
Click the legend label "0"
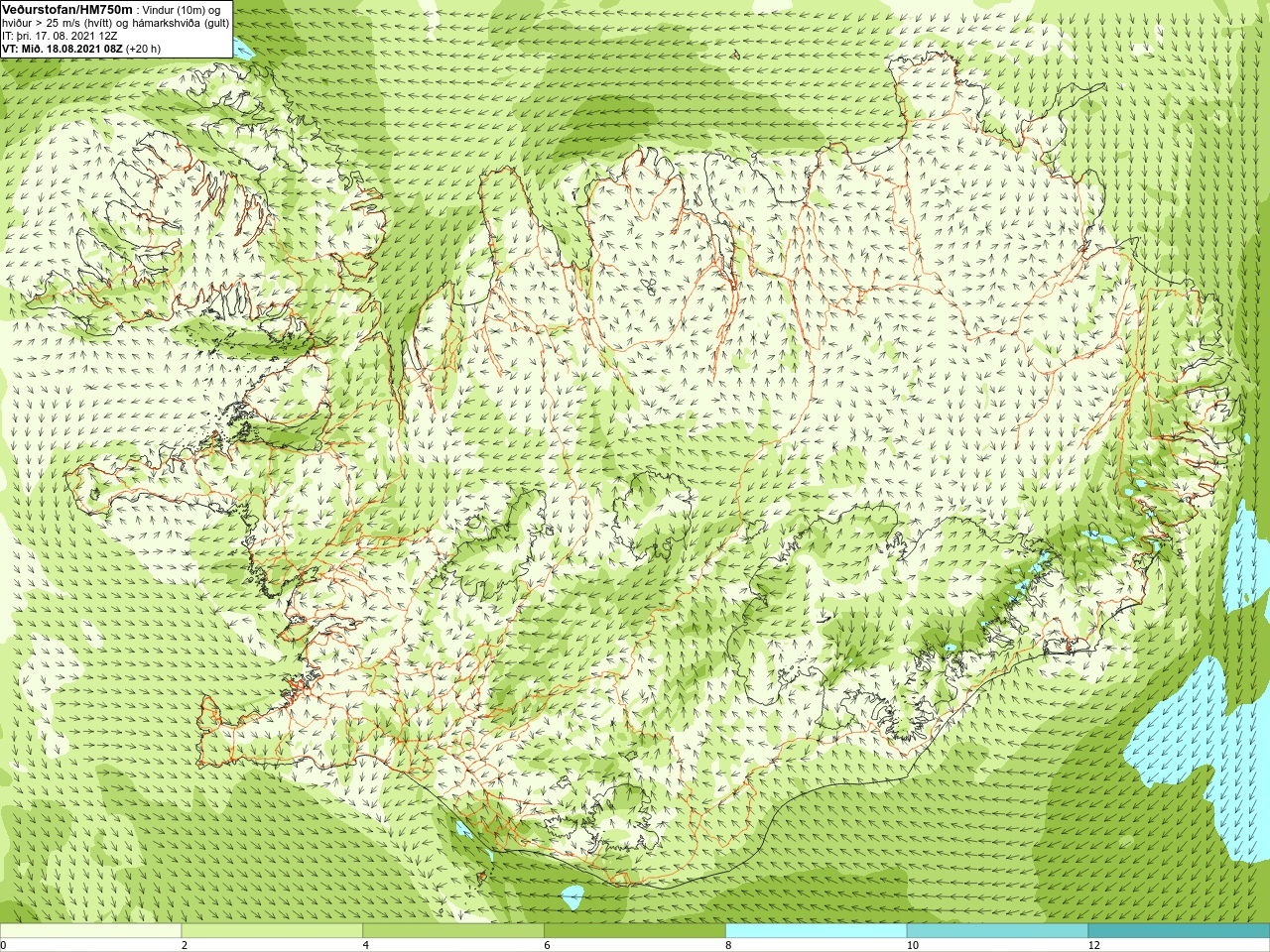(x=3, y=945)
